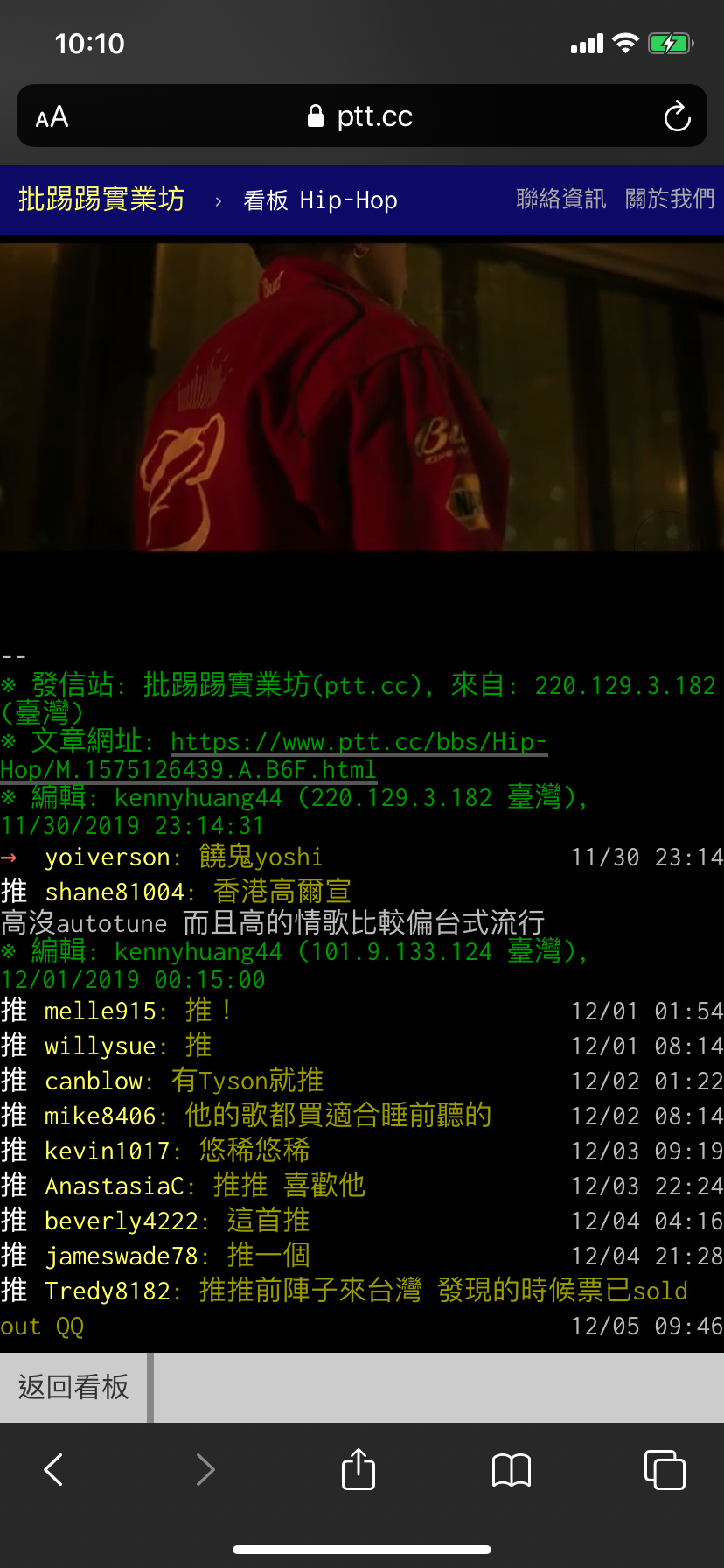This screenshot has width=724, height=1568.
Task: Tap the breadcrumb chevron before 看板
Action: tap(218, 201)
